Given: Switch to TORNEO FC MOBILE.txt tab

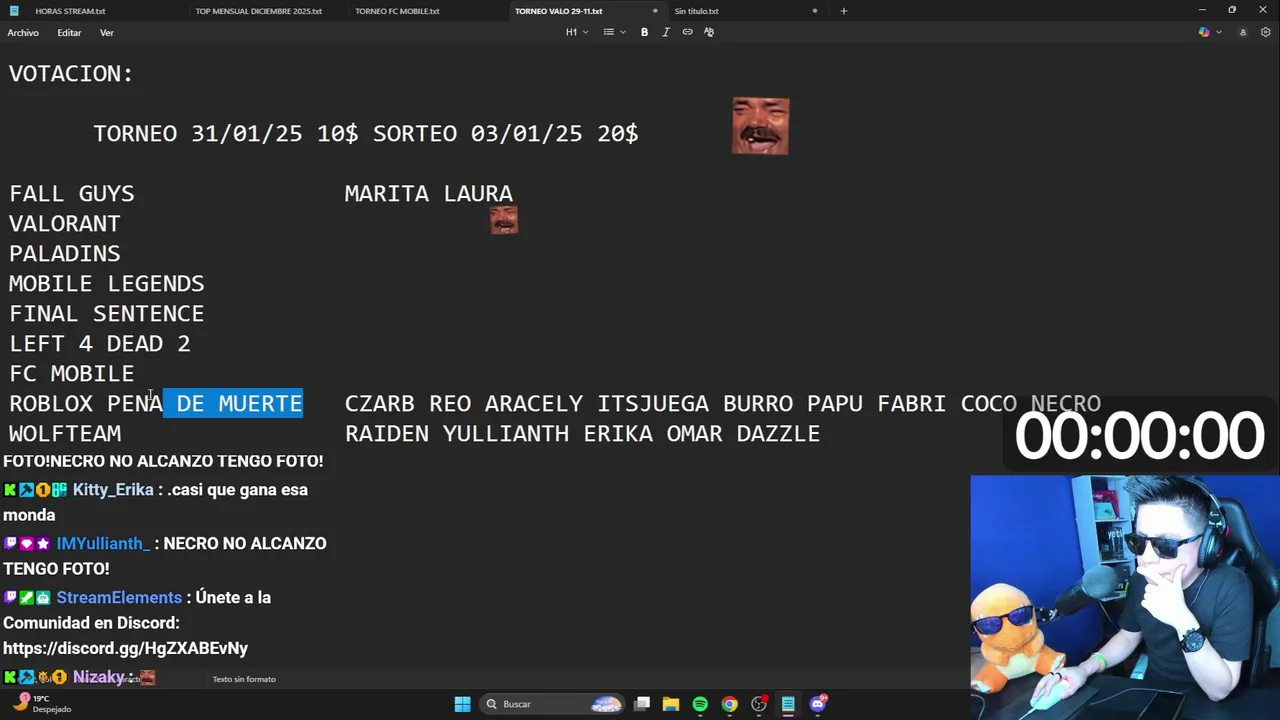Looking at the screenshot, I should [x=397, y=11].
